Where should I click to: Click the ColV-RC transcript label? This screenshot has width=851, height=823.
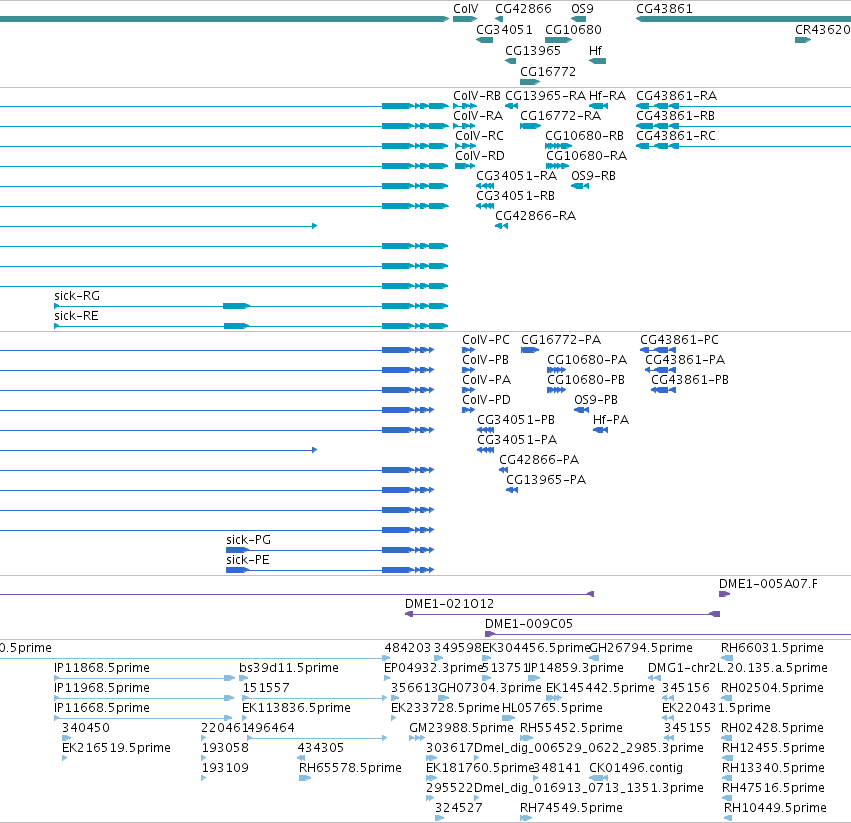479,136
